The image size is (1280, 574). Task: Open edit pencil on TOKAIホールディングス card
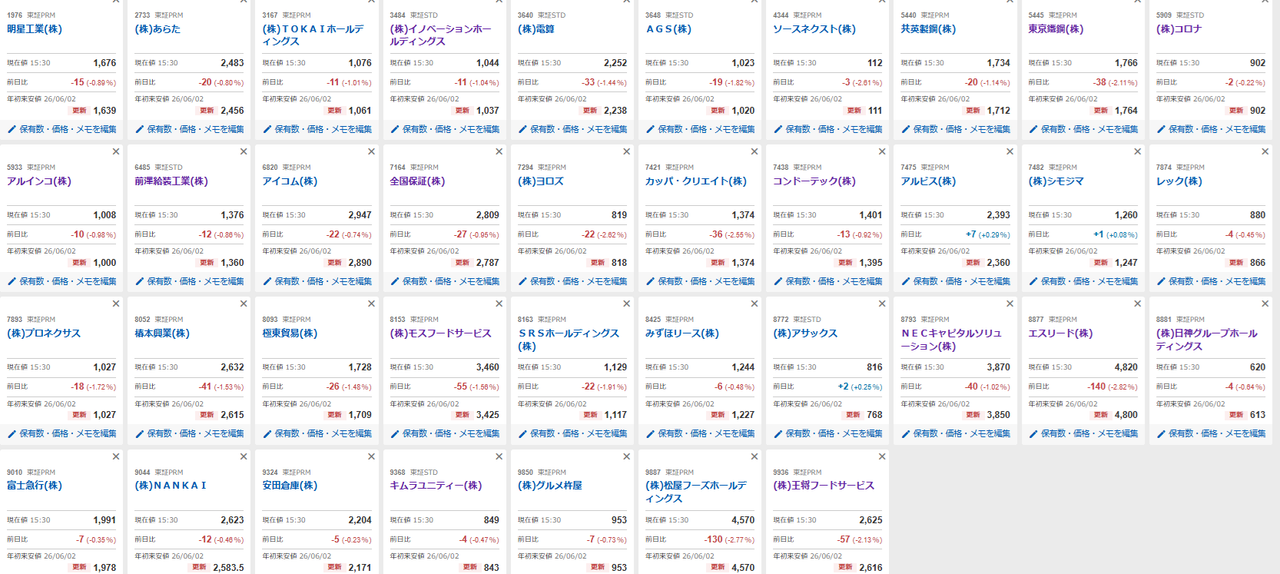[x=267, y=129]
